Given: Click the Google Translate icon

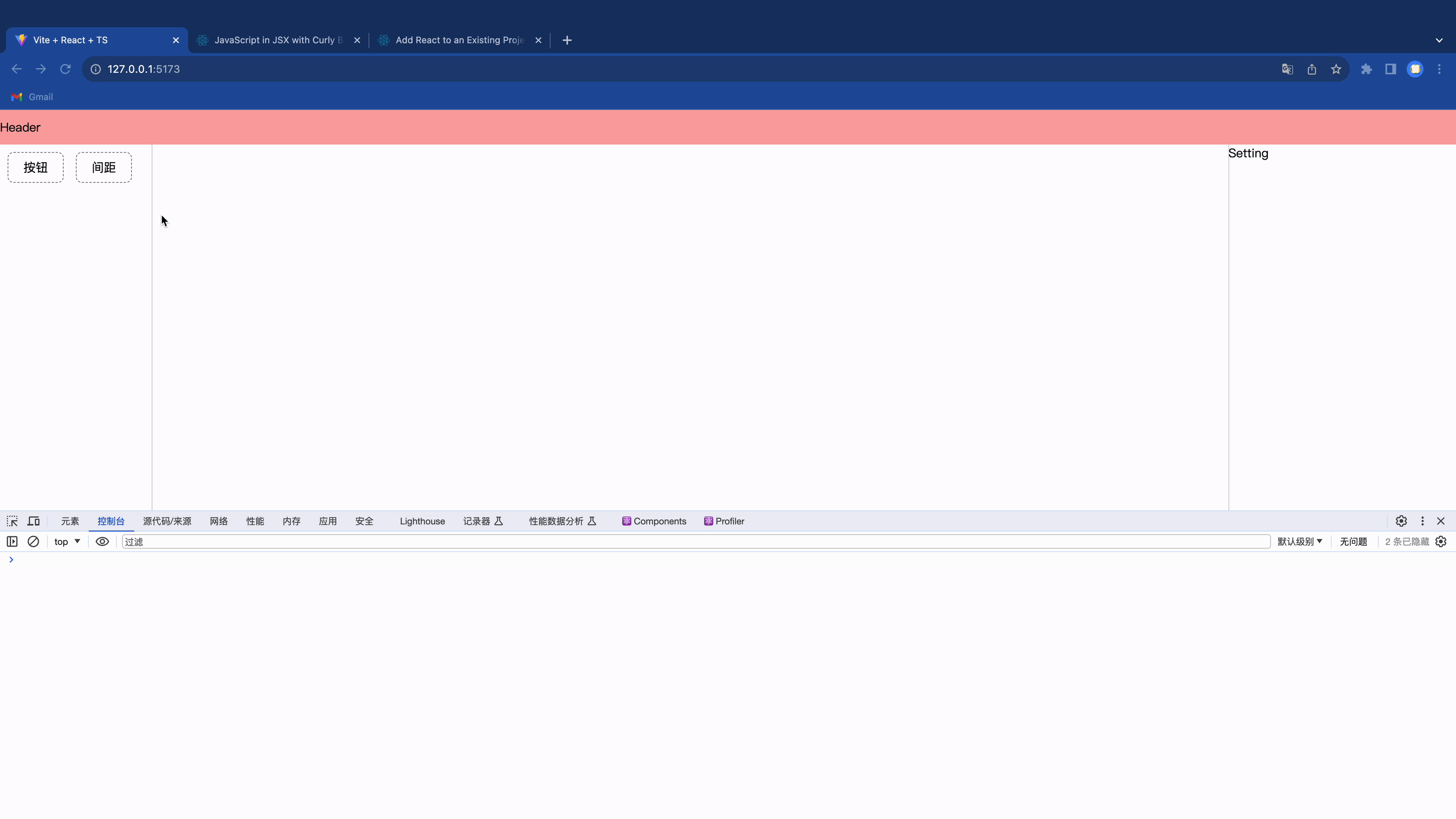Looking at the screenshot, I should coord(1287,69).
